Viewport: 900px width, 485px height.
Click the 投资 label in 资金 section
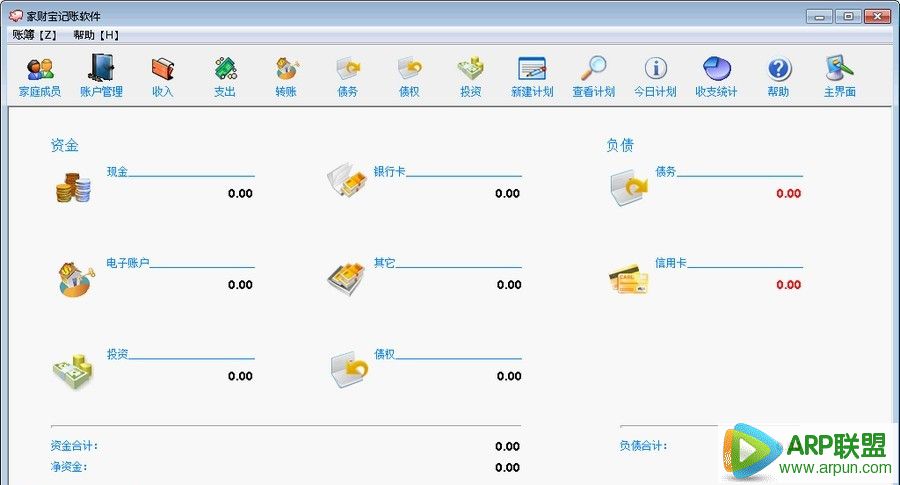tap(117, 354)
